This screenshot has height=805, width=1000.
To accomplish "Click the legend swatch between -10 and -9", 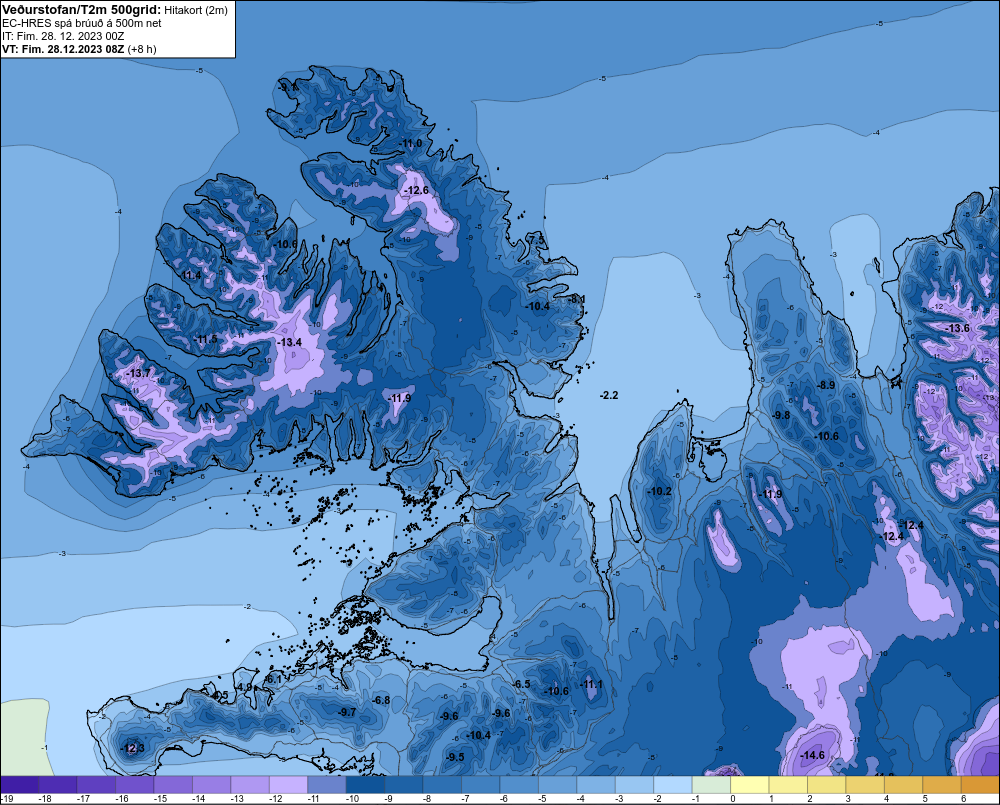I will tap(365, 785).
